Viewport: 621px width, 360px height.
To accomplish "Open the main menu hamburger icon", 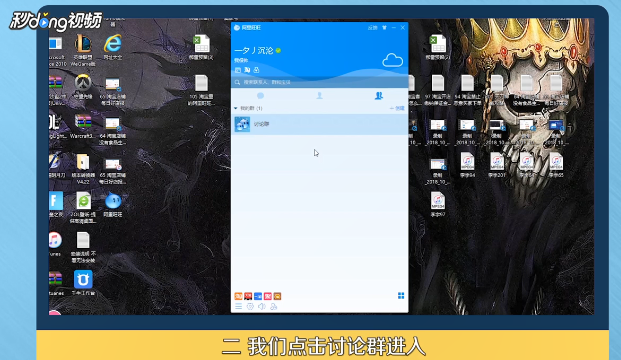I will point(238,307).
